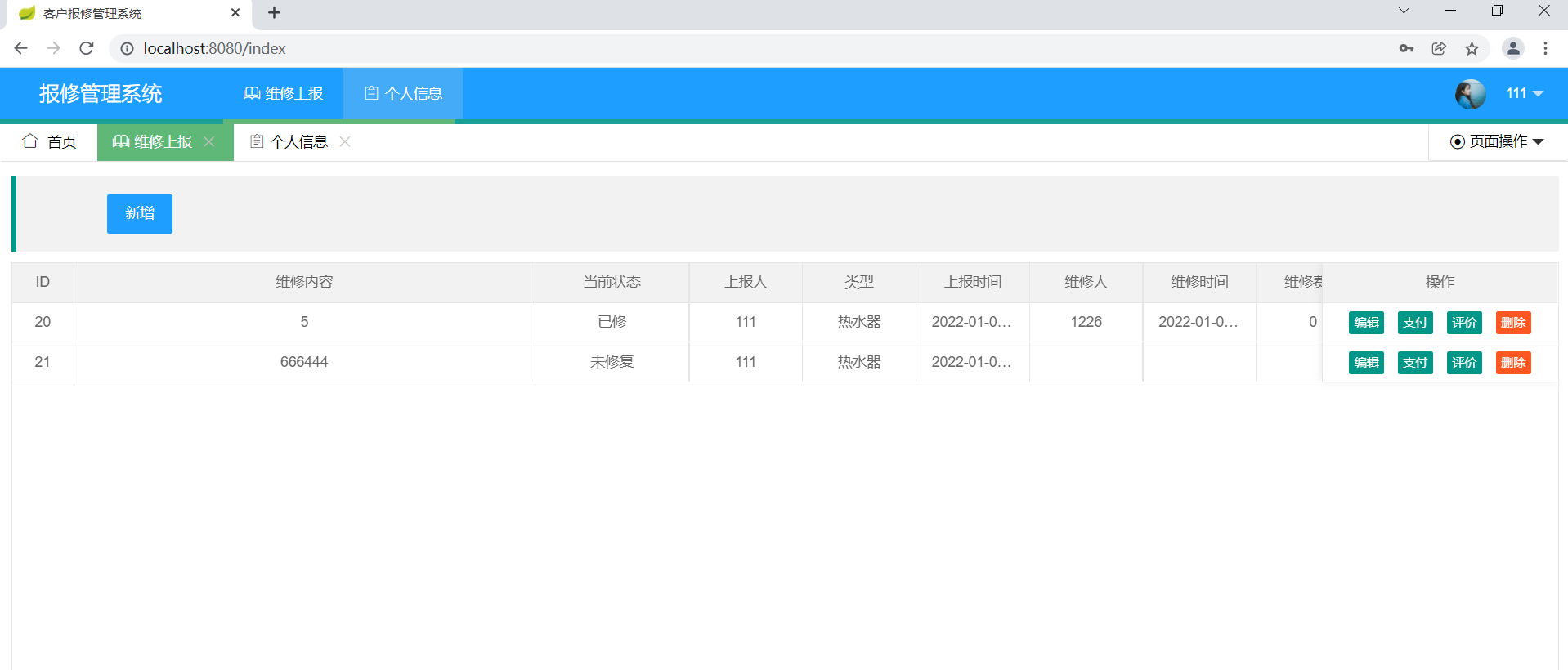The width and height of the screenshot is (1568, 670).
Task: Click the saved passwords key icon
Action: pos(1406,48)
